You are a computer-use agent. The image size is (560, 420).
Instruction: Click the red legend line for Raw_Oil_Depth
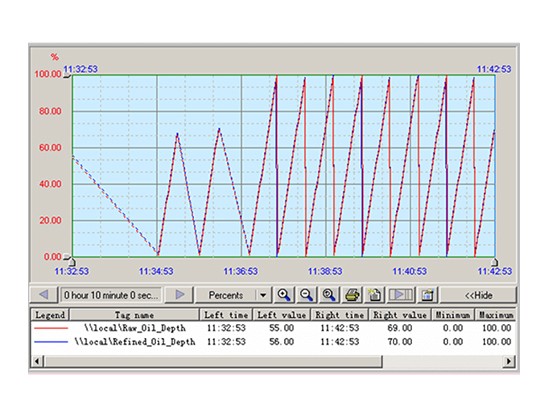point(51,328)
